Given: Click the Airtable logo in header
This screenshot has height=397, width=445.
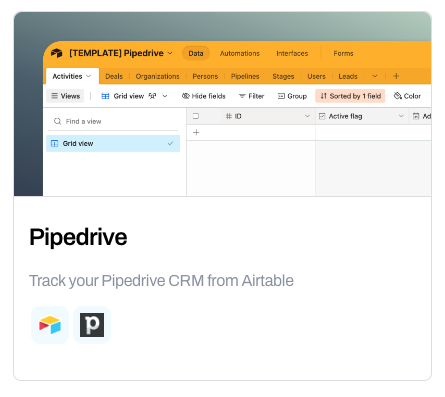Looking at the screenshot, I should pos(57,53).
